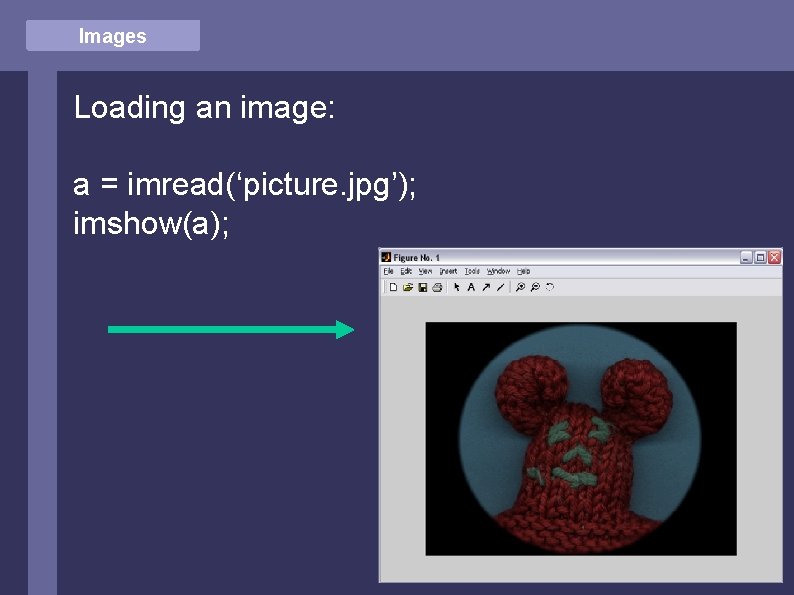The height and width of the screenshot is (595, 794).
Task: Click the Open File folder icon
Action: click(x=408, y=287)
